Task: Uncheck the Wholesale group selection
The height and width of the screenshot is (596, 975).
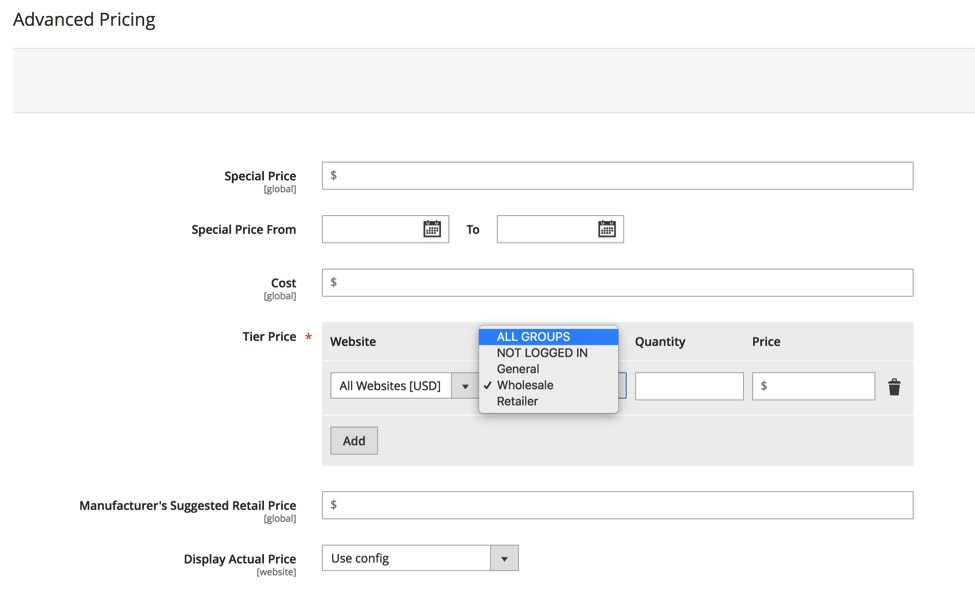Action: [525, 385]
